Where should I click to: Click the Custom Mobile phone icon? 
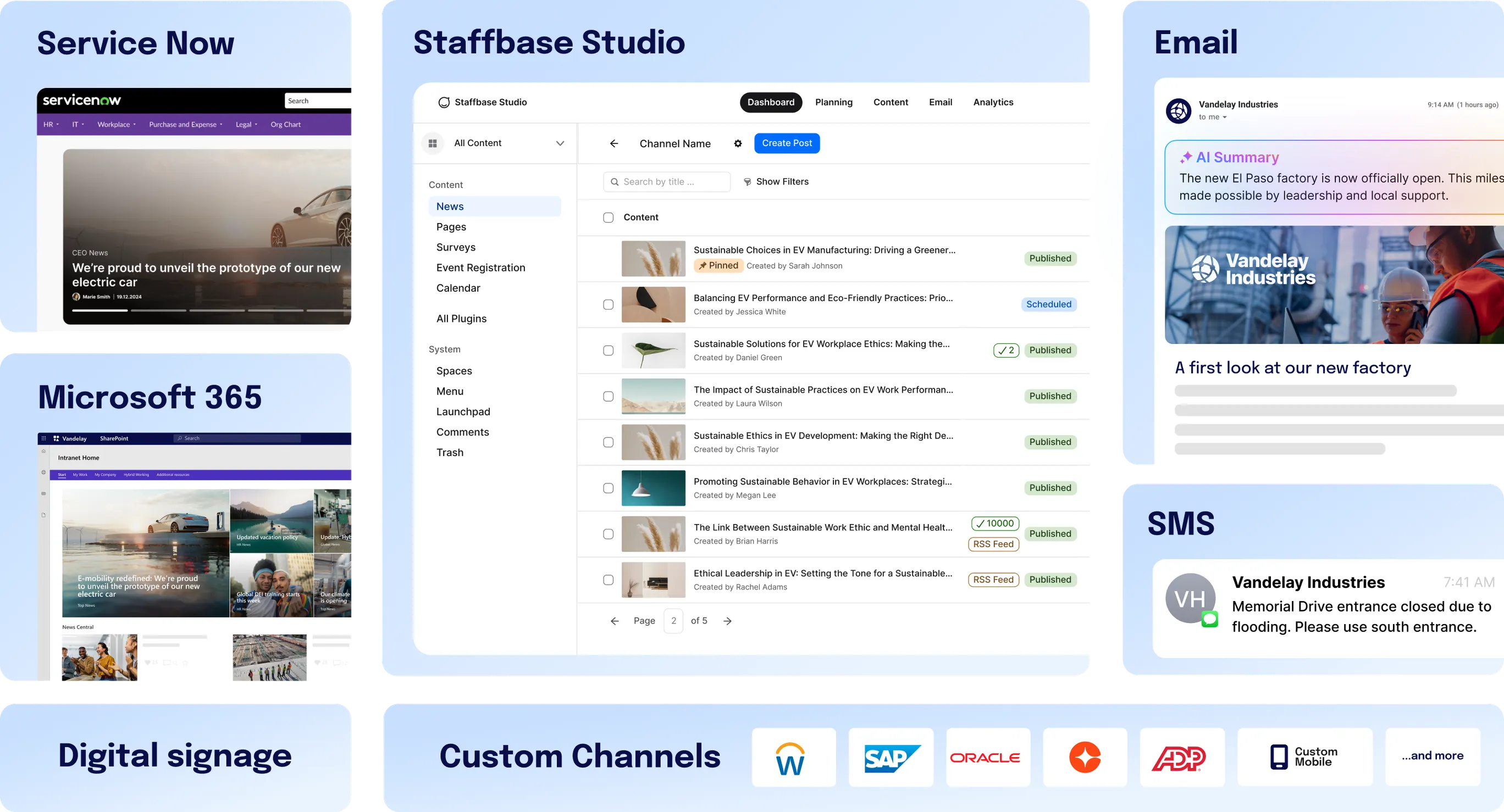1279,757
